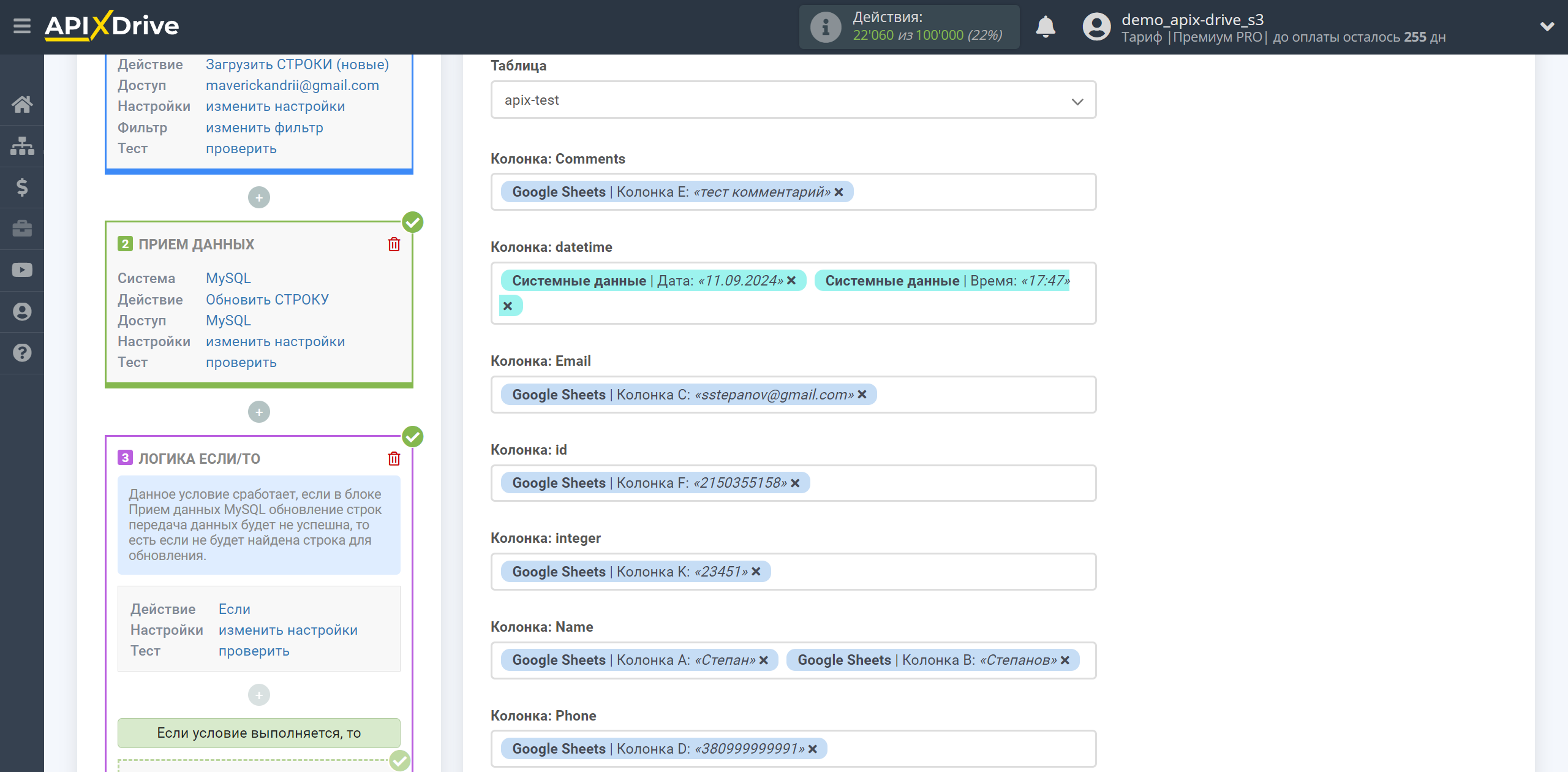Delete the ЛОГИКА ЕСЛИ/ТО block

tap(394, 459)
